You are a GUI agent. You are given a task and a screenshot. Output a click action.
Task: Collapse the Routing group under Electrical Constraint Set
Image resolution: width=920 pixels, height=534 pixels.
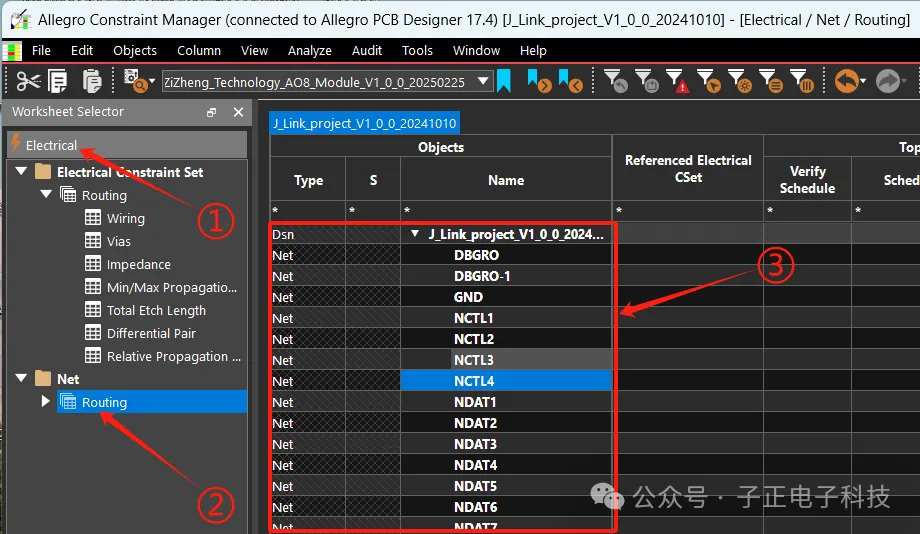(46, 194)
